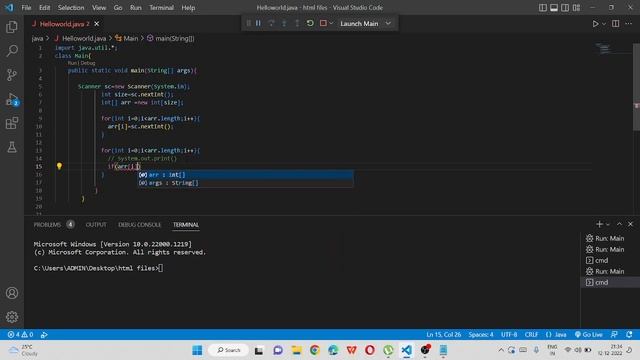Viewport: 640px width, 360px height.
Task: Open the View menu
Action: coord(99,8)
